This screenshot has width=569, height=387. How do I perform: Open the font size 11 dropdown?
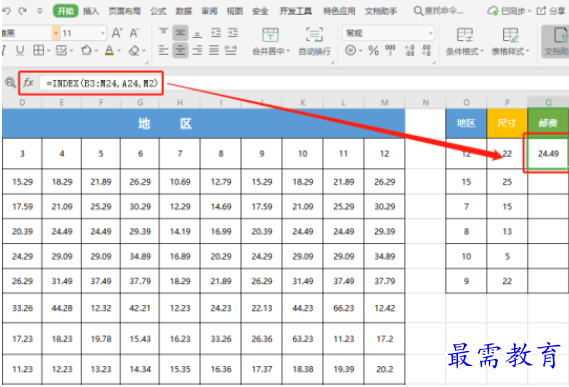103,33
